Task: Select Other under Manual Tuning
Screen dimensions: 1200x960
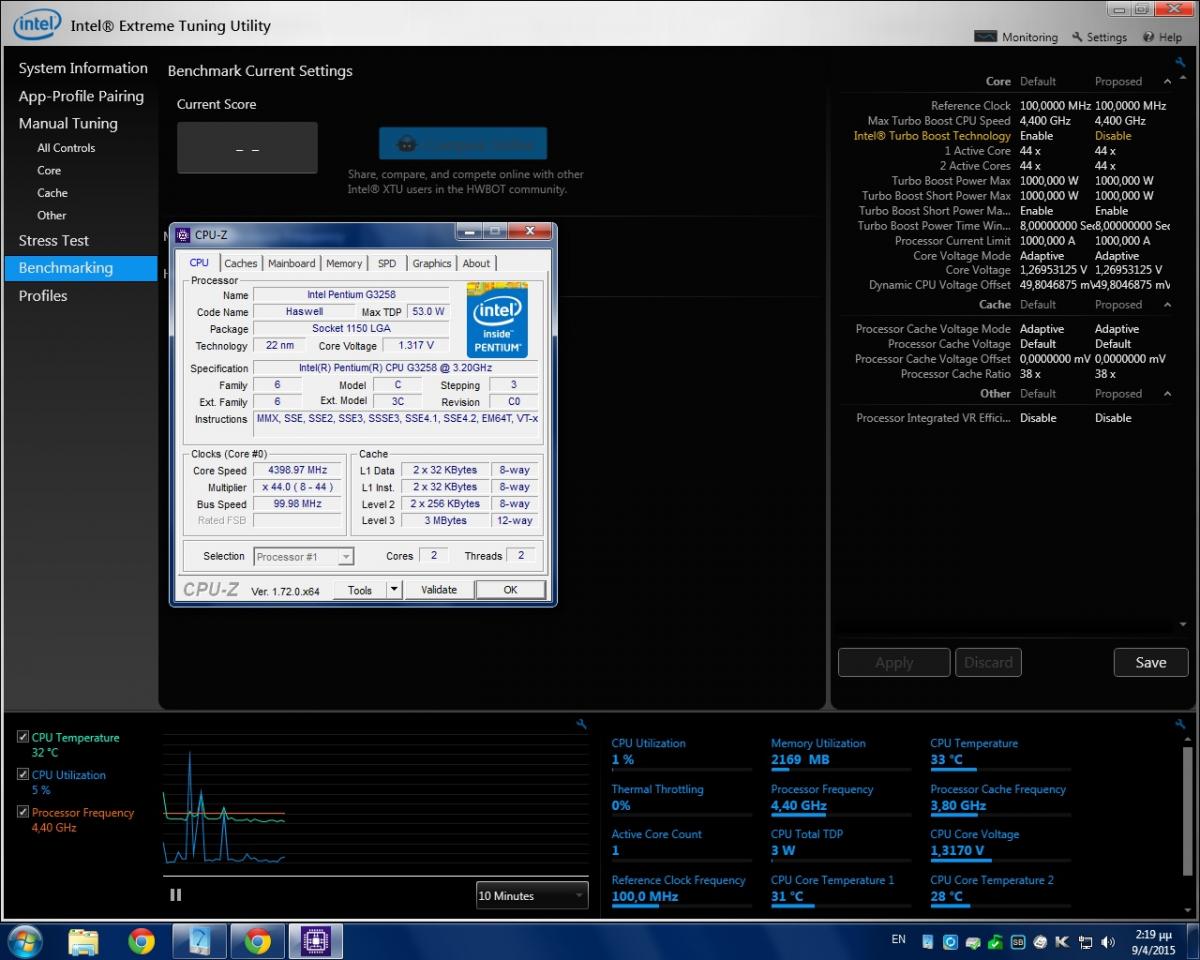Action: coord(52,215)
